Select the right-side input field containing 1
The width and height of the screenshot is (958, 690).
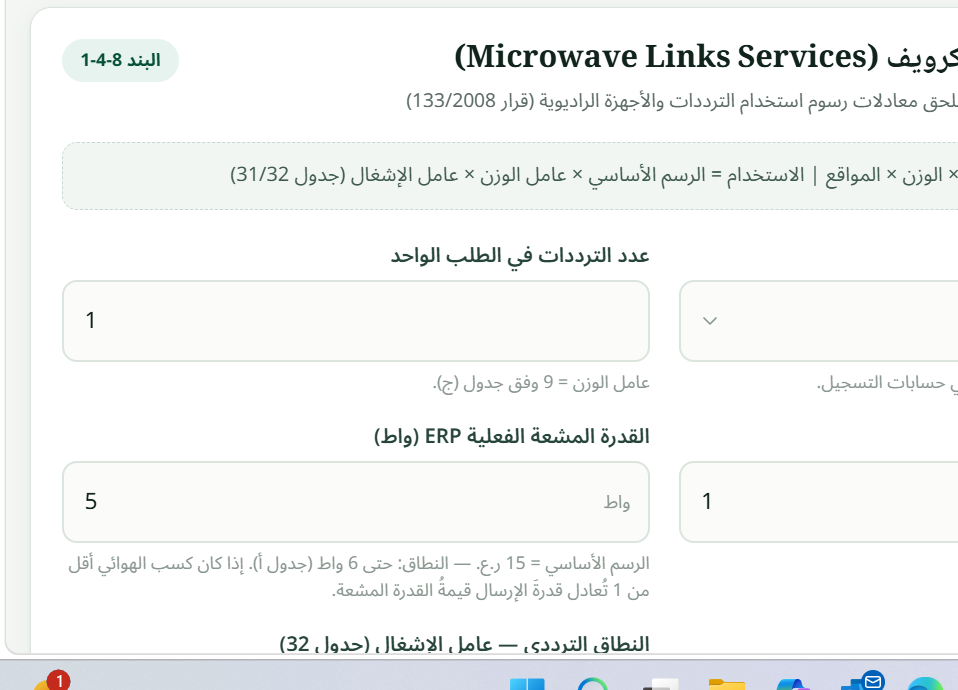819,502
